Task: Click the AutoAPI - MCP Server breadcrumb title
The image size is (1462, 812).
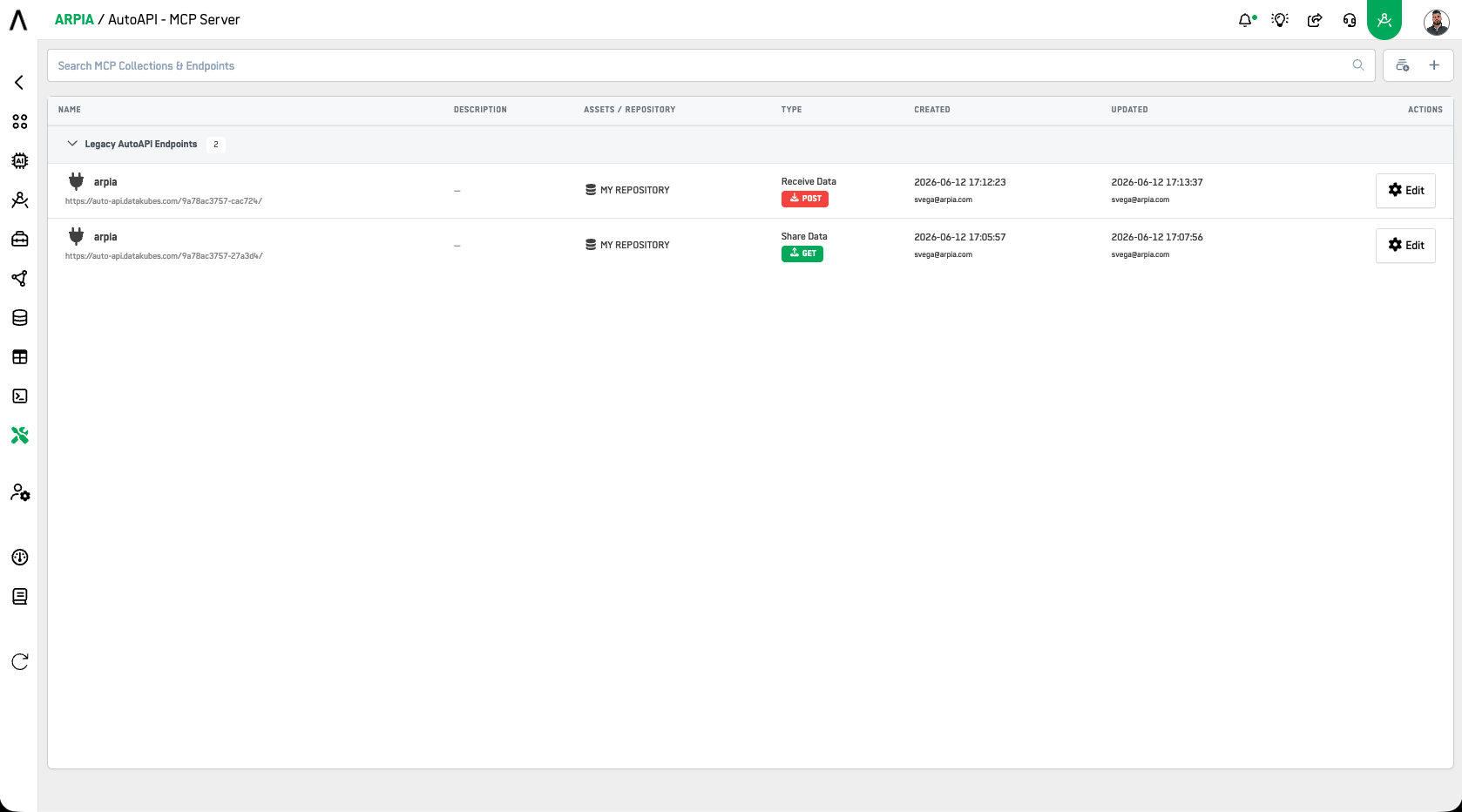Action: pos(174,19)
